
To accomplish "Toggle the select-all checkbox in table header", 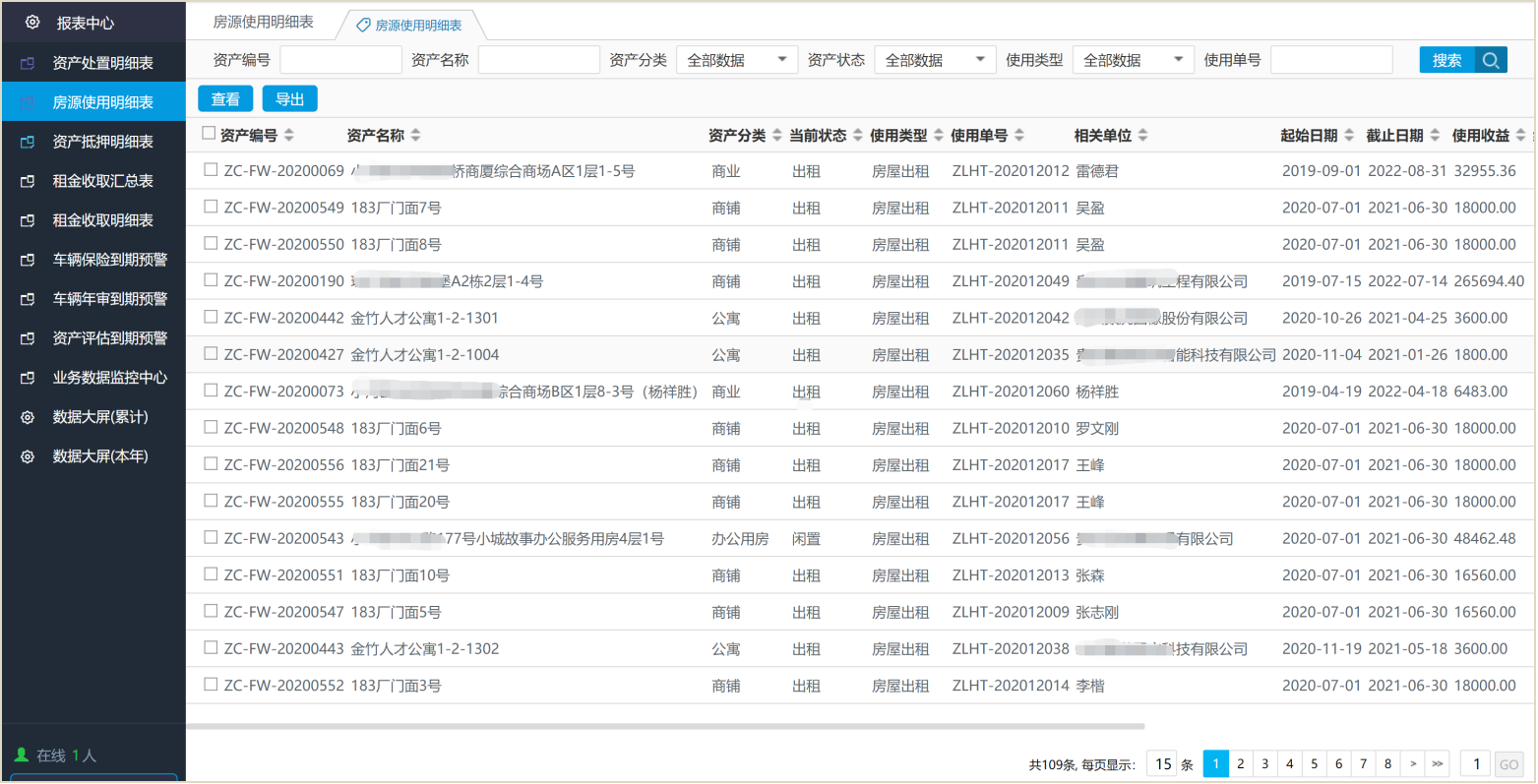I will 209,133.
